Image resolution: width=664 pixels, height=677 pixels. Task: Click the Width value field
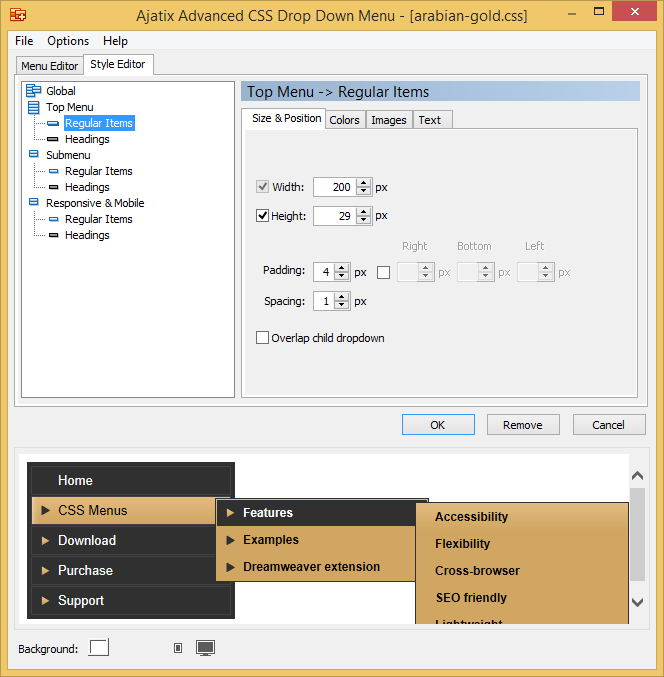(x=335, y=187)
